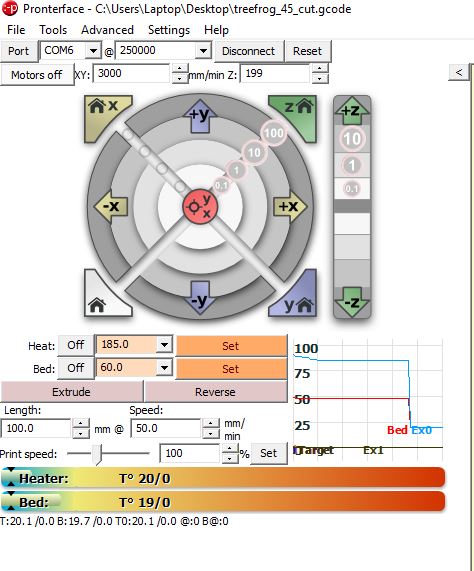
Task: Turn heater off with Heat Off button
Action: pyautogui.click(x=76, y=345)
